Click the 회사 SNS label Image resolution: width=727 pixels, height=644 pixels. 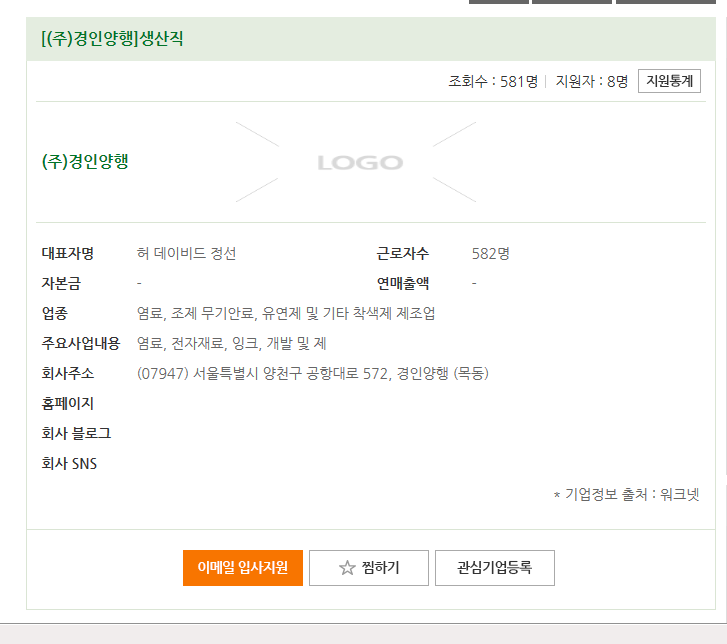coord(69,464)
